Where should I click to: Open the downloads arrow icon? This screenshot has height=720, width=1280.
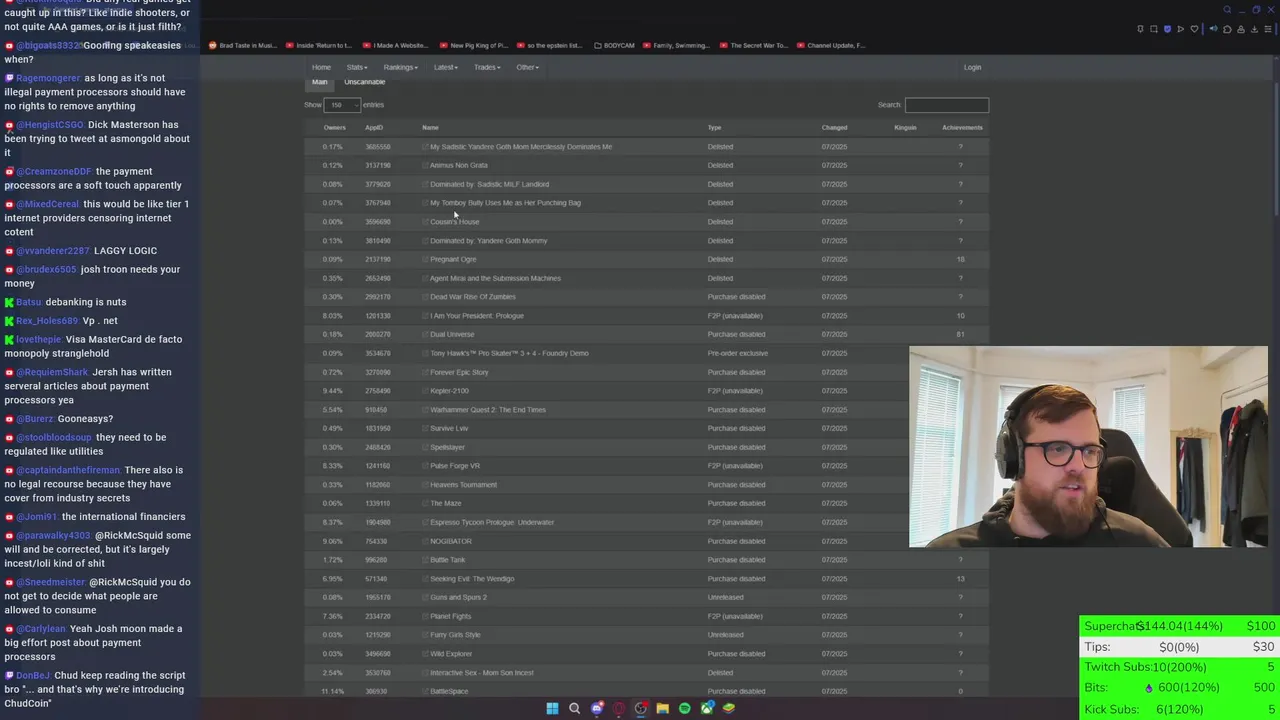pyautogui.click(x=1254, y=29)
